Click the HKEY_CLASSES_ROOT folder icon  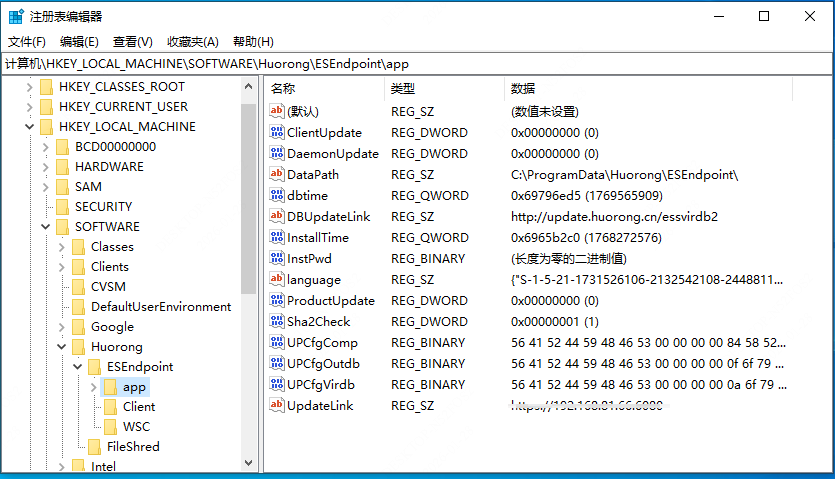coord(46,87)
